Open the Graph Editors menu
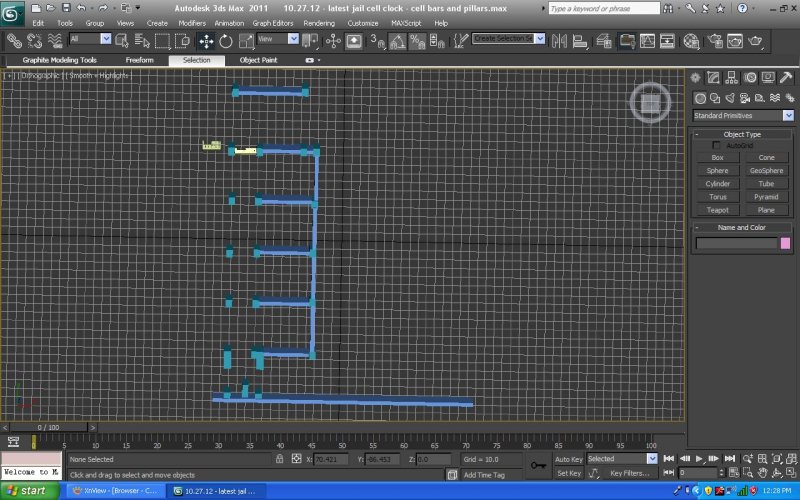Screen dimensions: 800x500 point(273,23)
